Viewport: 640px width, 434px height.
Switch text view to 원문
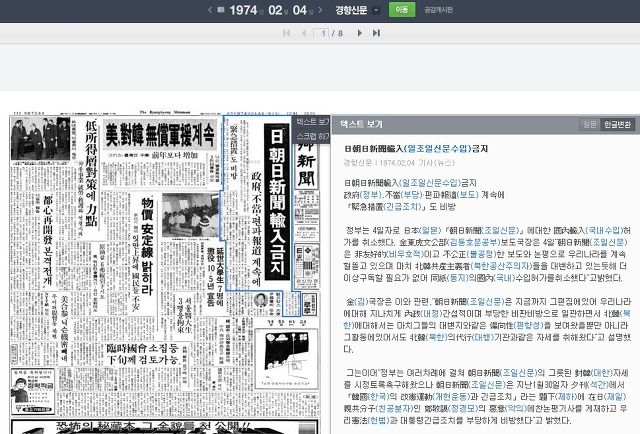point(590,124)
